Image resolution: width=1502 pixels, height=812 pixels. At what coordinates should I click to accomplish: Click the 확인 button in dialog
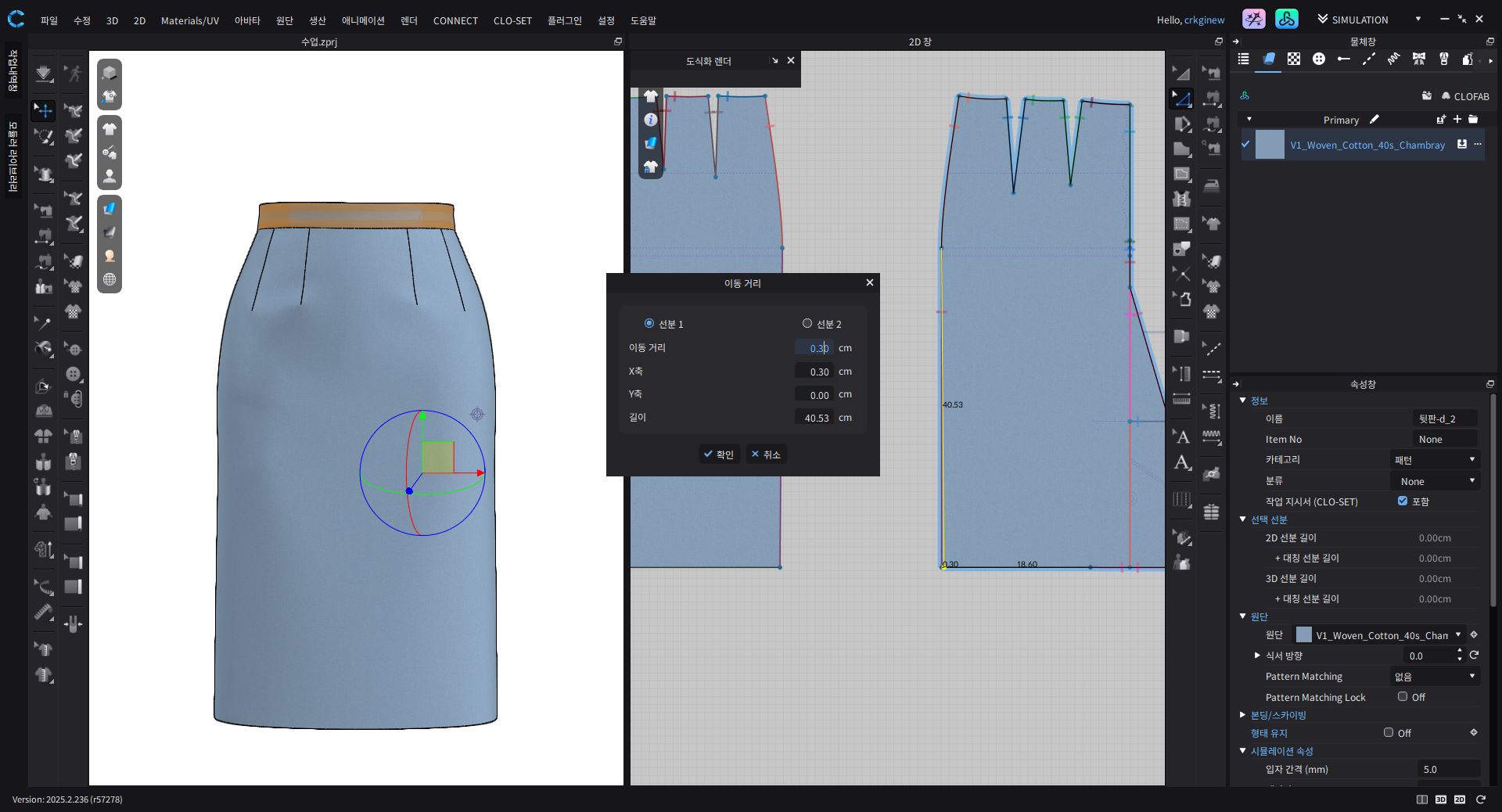point(719,455)
